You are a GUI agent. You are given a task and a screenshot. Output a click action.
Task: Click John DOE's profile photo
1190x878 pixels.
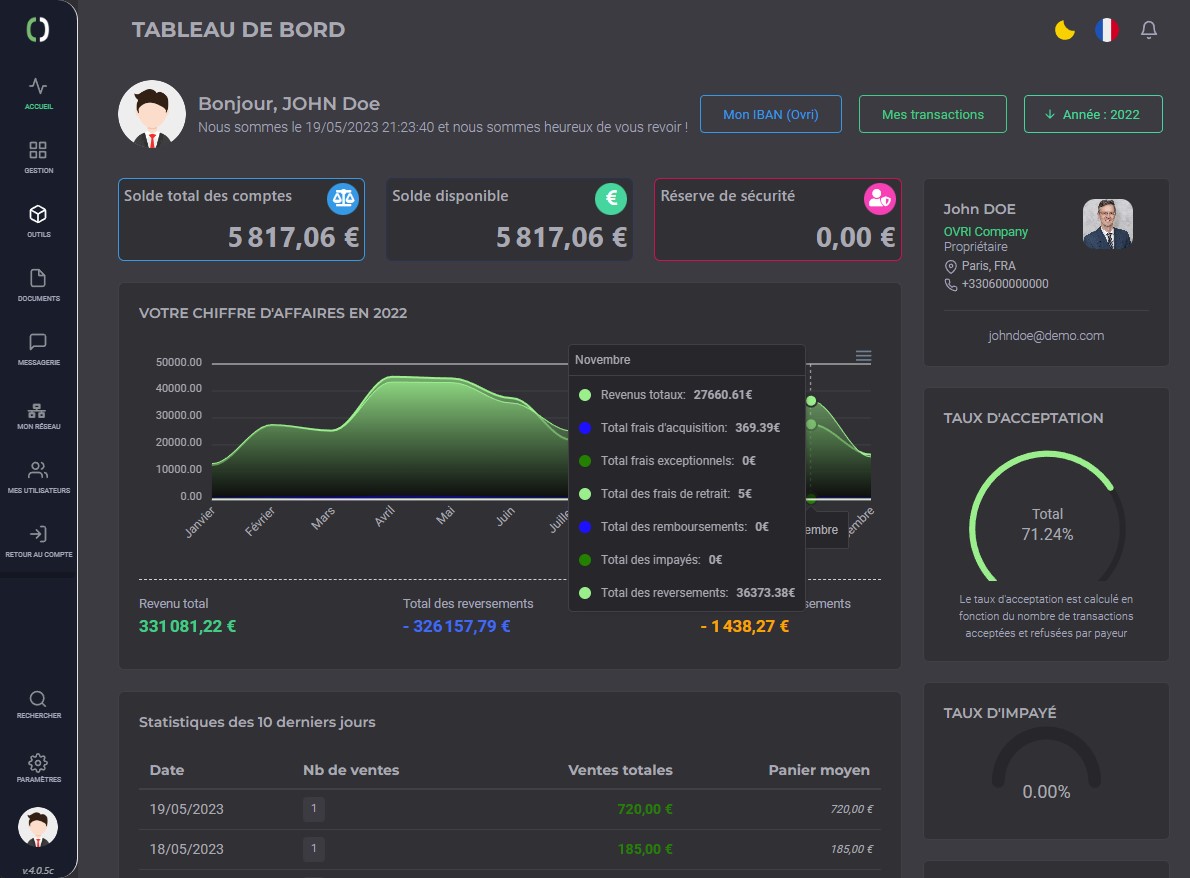pyautogui.click(x=1107, y=224)
